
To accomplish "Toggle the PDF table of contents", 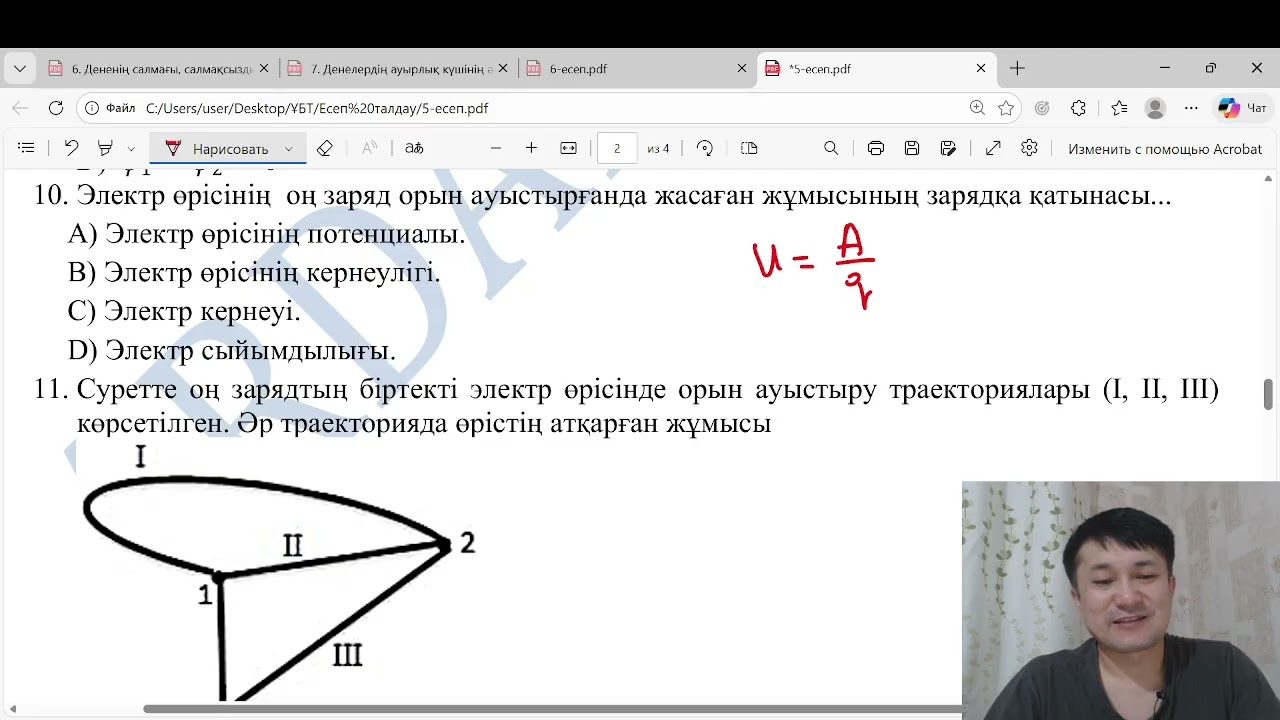I will [x=27, y=148].
